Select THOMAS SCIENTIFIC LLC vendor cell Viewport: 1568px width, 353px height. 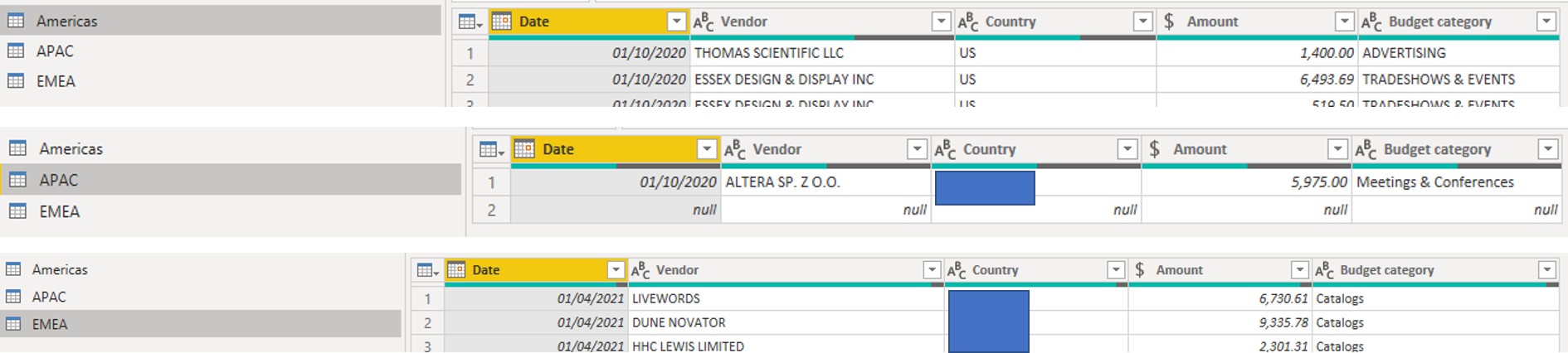pos(822,53)
